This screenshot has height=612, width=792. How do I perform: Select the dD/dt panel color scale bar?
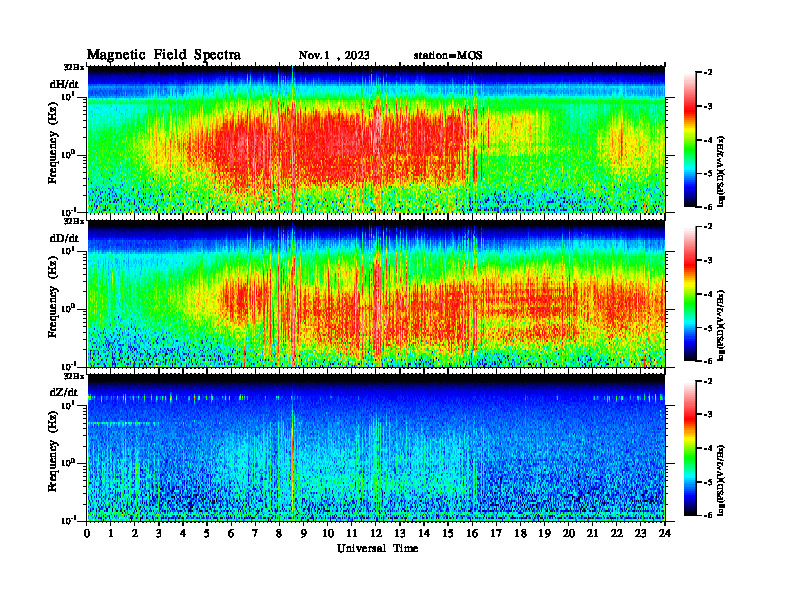coord(690,294)
